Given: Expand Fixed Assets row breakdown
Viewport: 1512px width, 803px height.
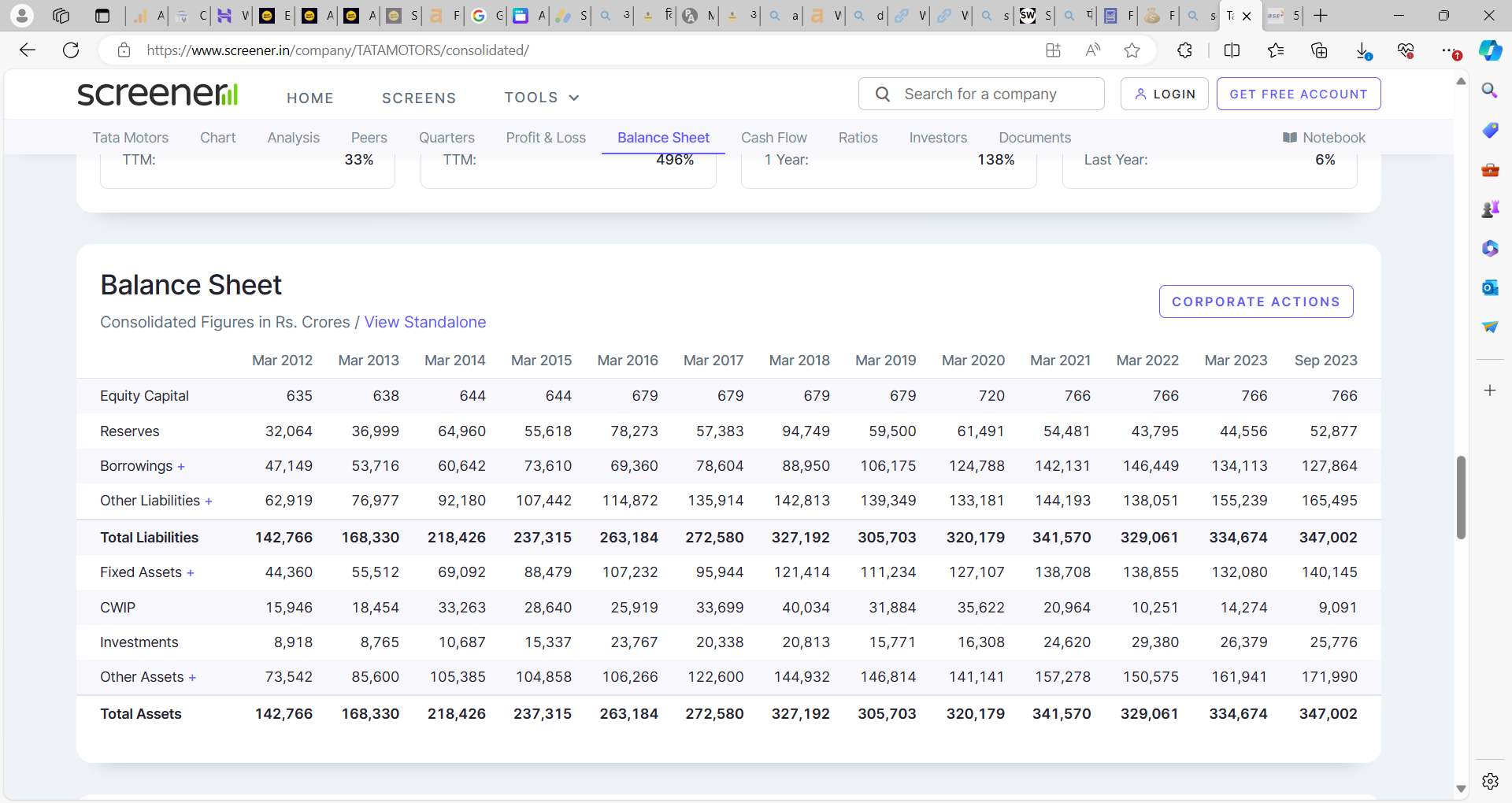Looking at the screenshot, I should (x=191, y=573).
